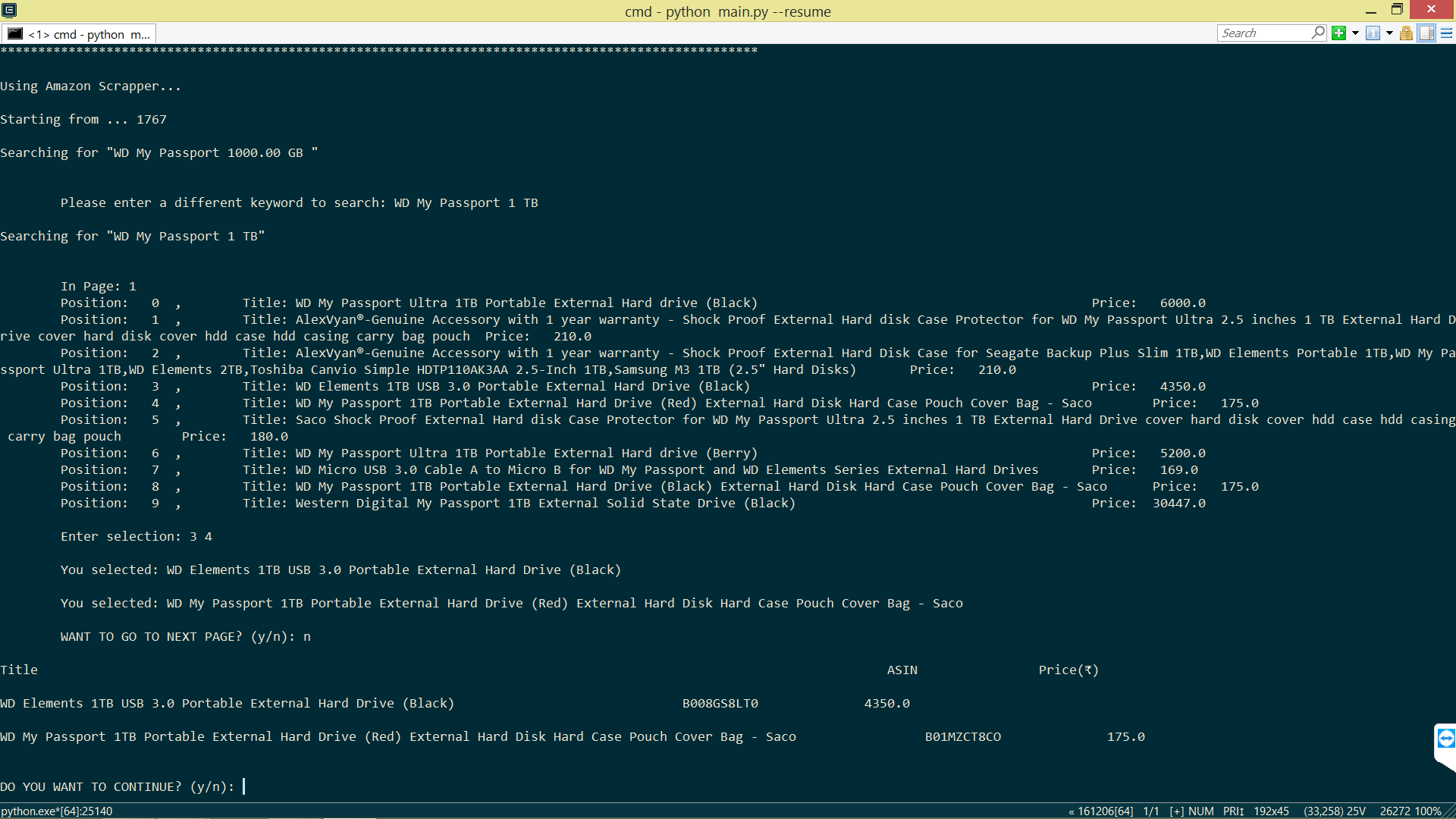
Task: Click the result price '175.0' in table
Action: [1126, 736]
